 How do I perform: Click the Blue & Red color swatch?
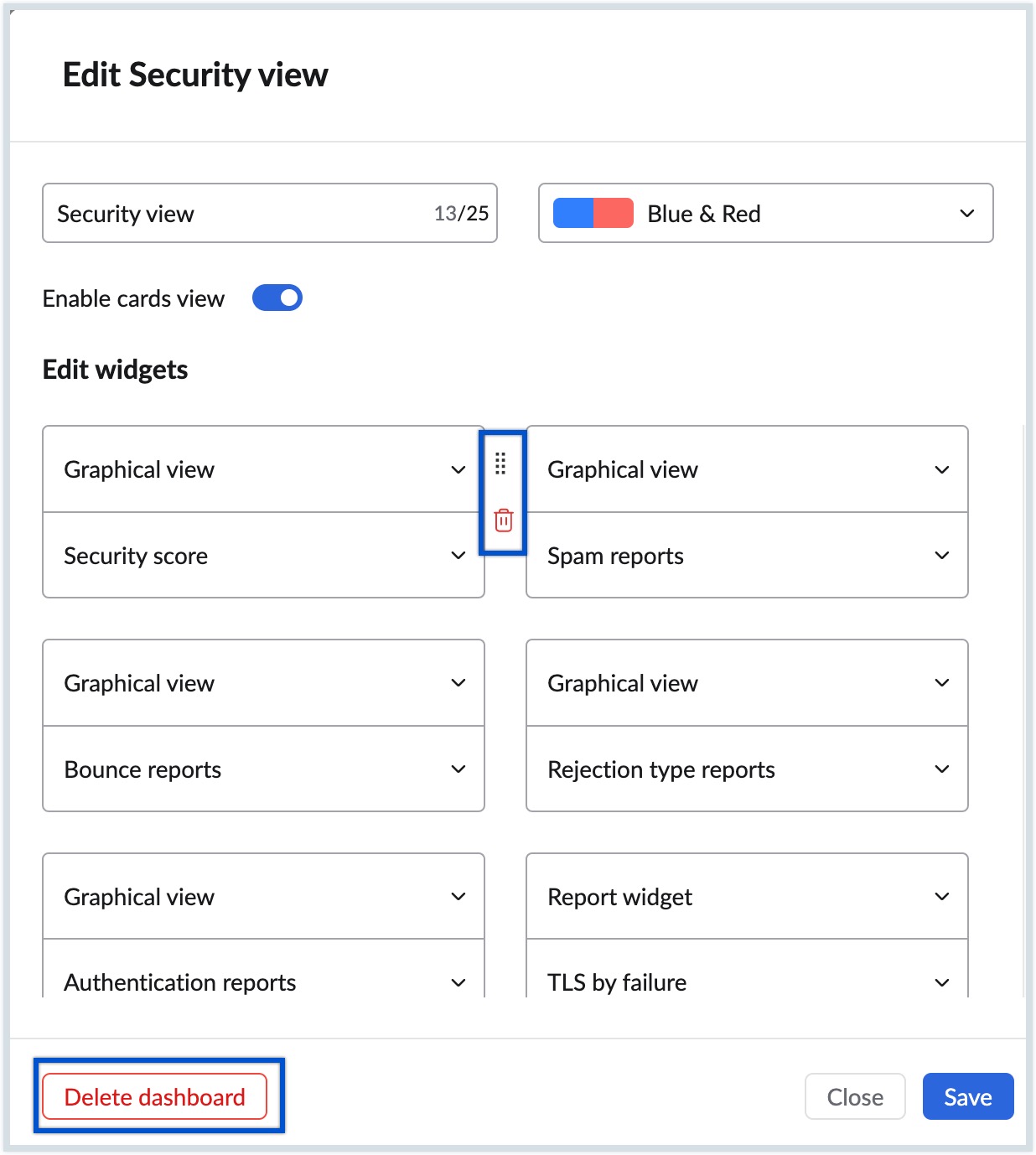[x=593, y=213]
